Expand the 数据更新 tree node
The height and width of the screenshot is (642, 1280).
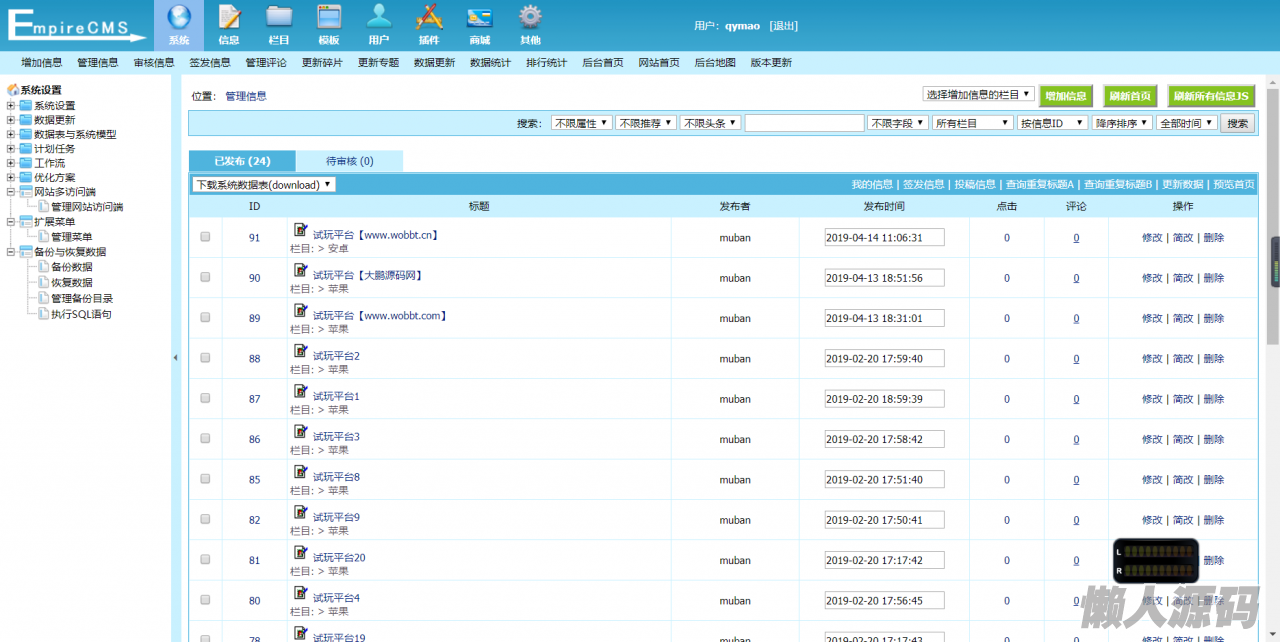(x=11, y=120)
